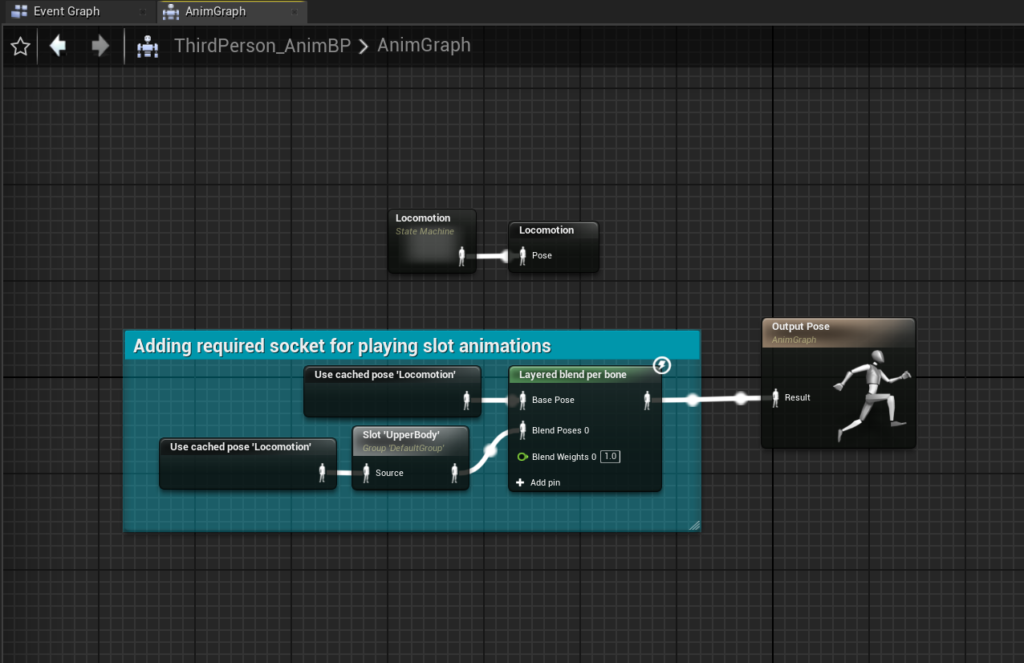Click the Base Pose input pin
The height and width of the screenshot is (663, 1024).
pyautogui.click(x=521, y=400)
